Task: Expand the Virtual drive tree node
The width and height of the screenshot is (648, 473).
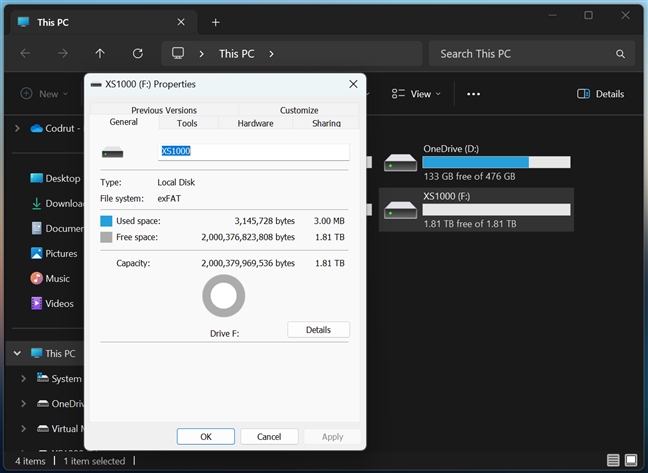Action: pos(24,429)
